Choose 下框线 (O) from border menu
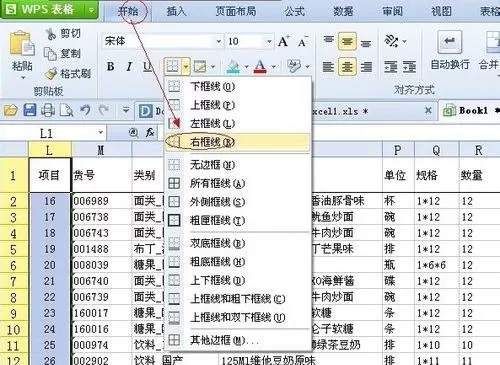Screen dimensions: 500x365 pos(238,87)
